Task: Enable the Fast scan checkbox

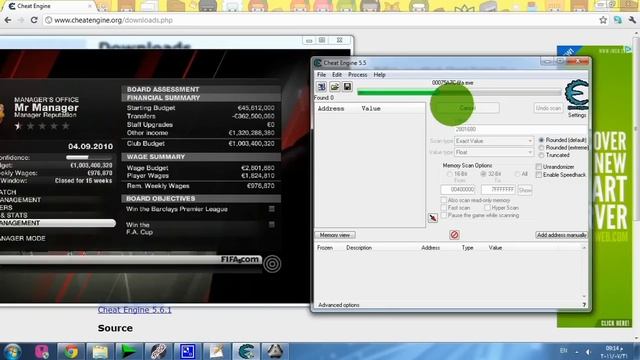Action: pyautogui.click(x=444, y=208)
